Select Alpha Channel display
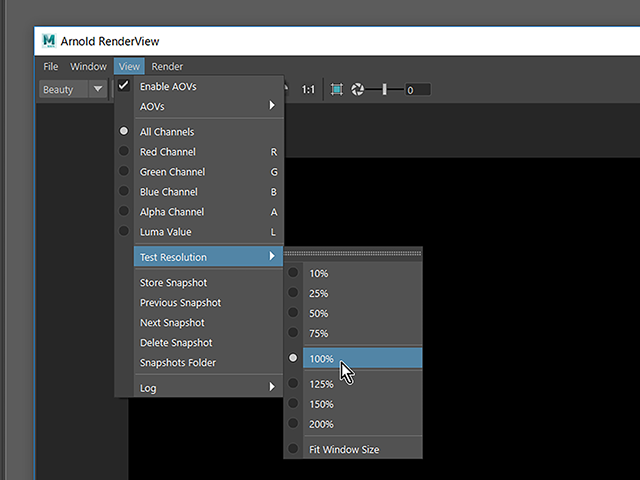 click(199, 212)
